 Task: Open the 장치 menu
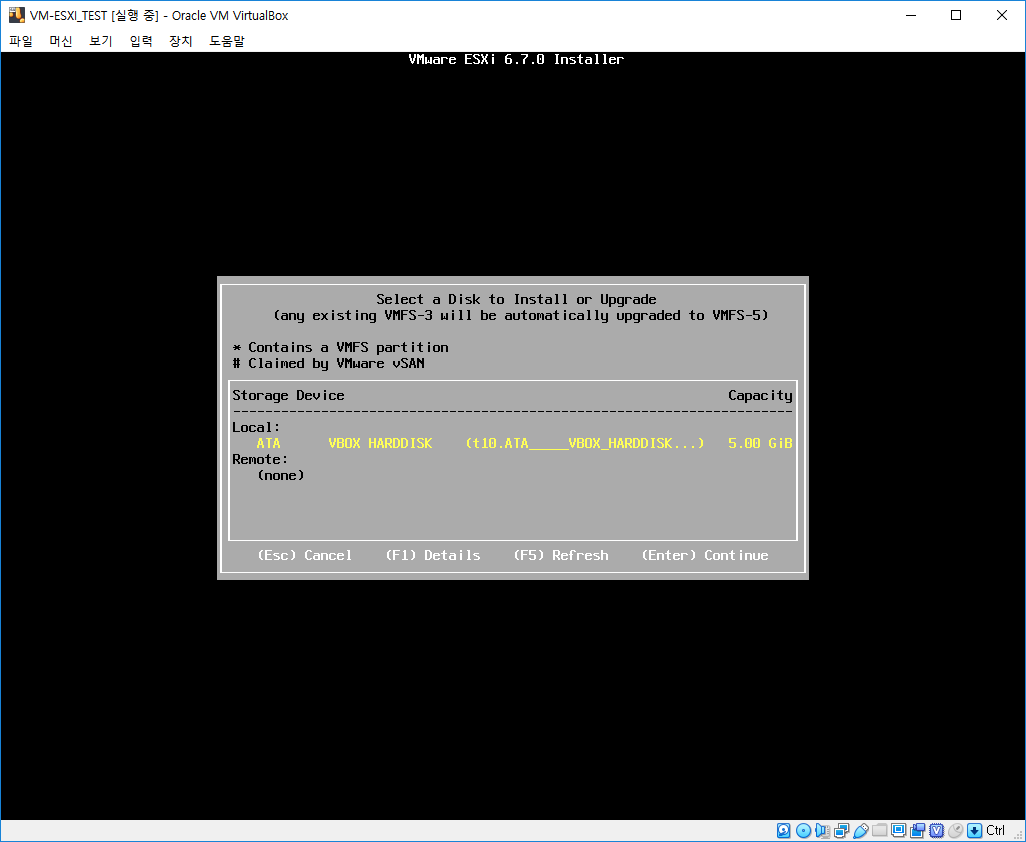pyautogui.click(x=181, y=41)
